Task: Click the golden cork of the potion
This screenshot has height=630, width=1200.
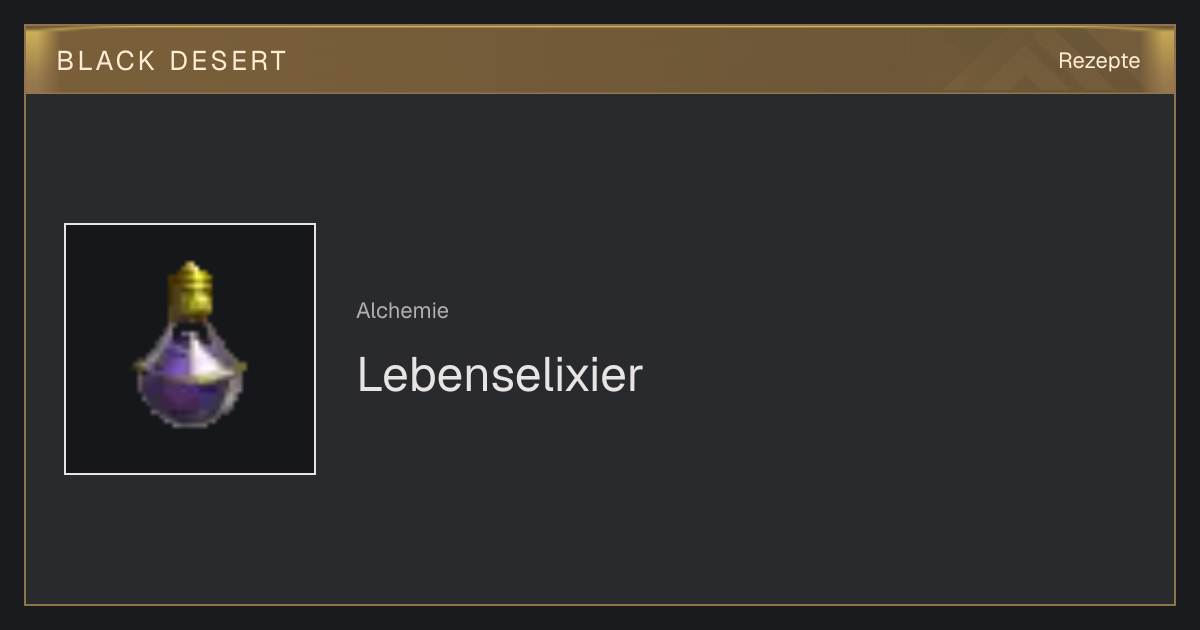Action: tap(190, 288)
